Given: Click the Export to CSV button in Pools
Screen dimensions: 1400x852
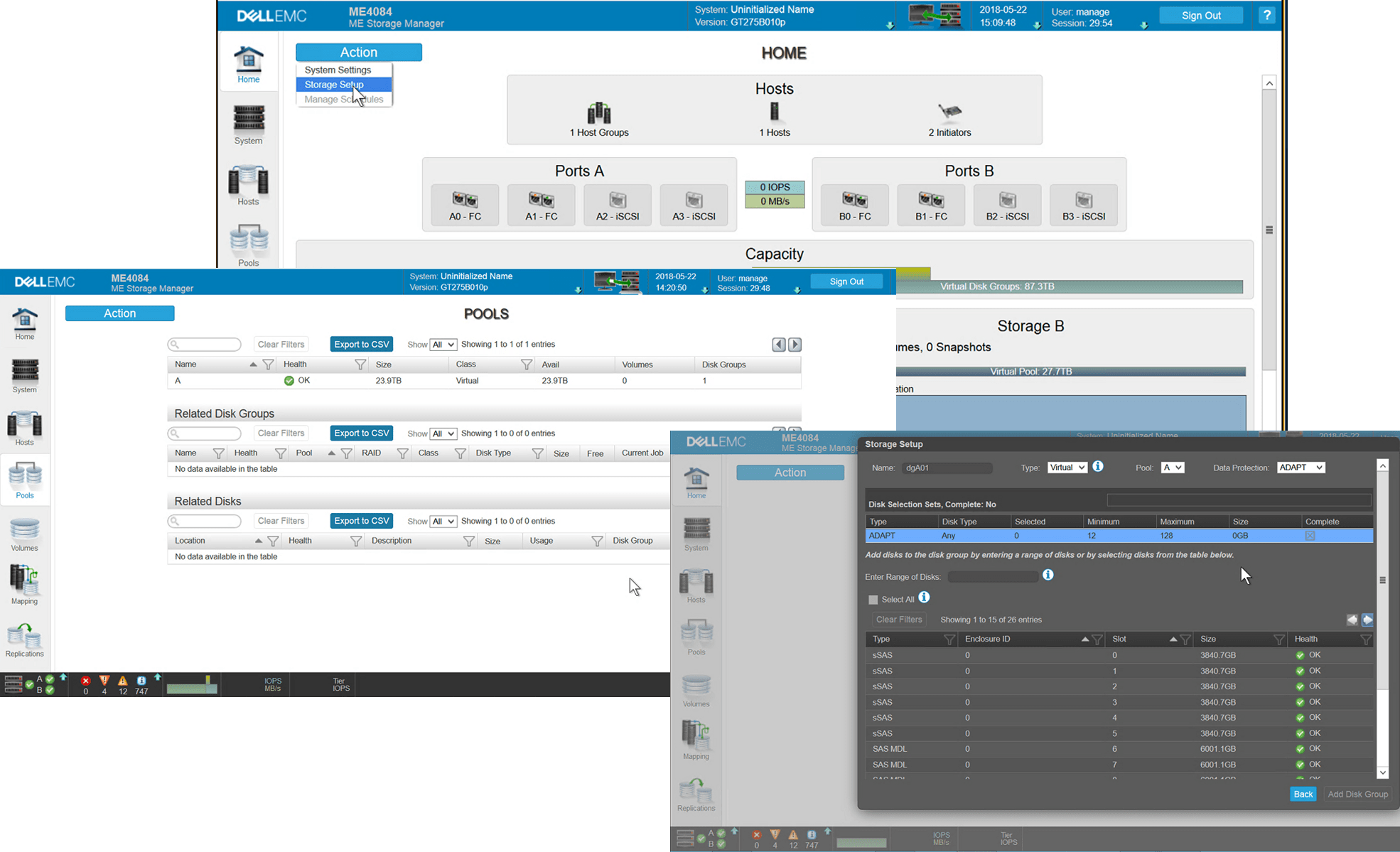Looking at the screenshot, I should pos(362,344).
